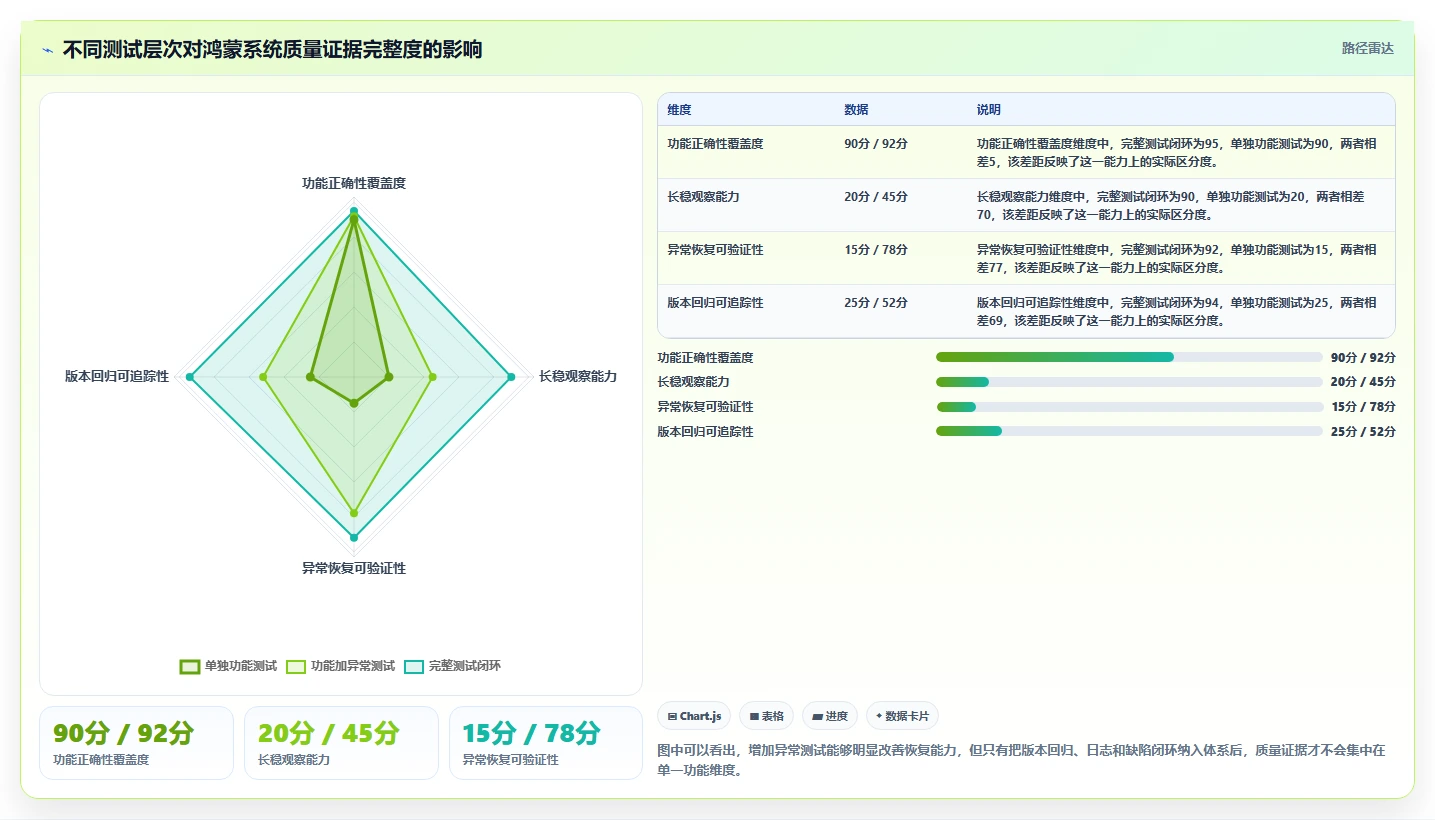Click teal data point on 版本回归可追踪性 axis

click(189, 377)
